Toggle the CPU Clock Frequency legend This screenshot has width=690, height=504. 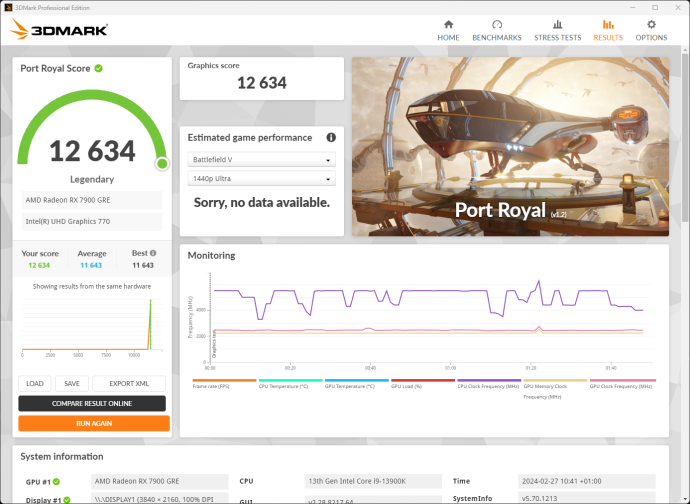[489, 383]
